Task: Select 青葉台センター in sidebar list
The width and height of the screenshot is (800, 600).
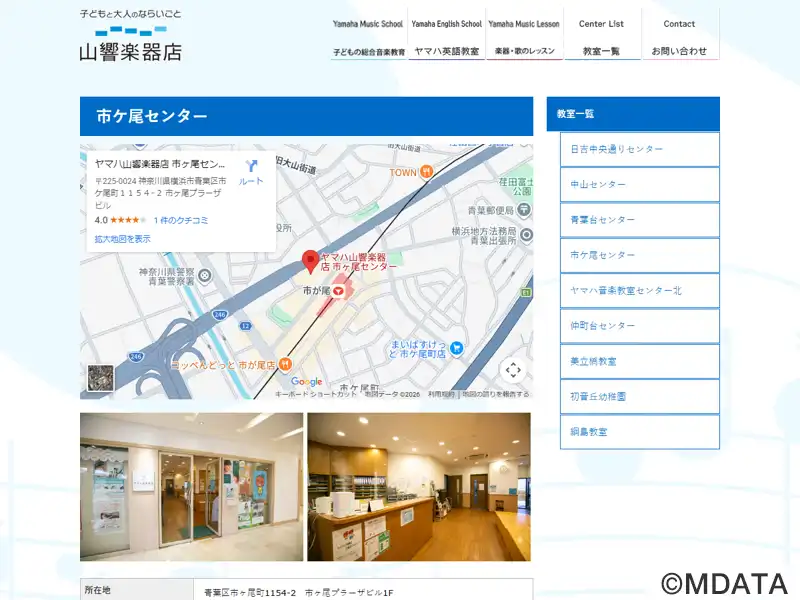Action: tap(639, 220)
